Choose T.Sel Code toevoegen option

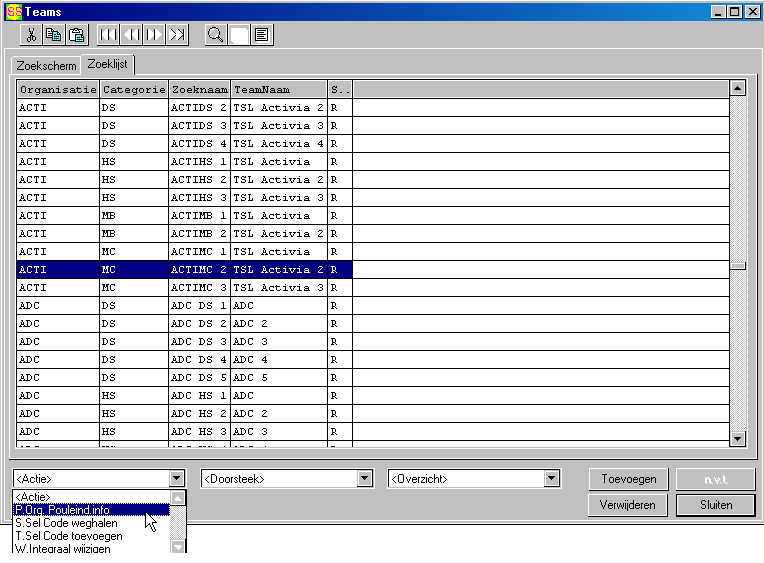[x=91, y=536]
